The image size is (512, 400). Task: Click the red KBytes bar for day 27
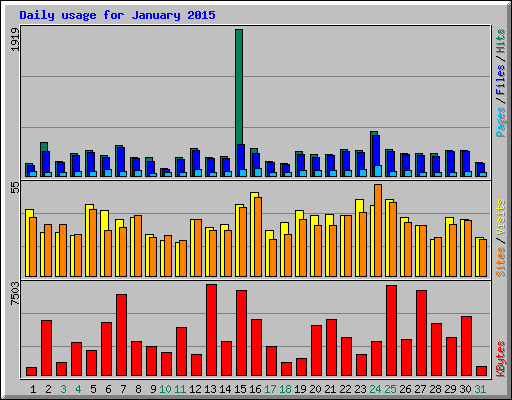click(421, 333)
